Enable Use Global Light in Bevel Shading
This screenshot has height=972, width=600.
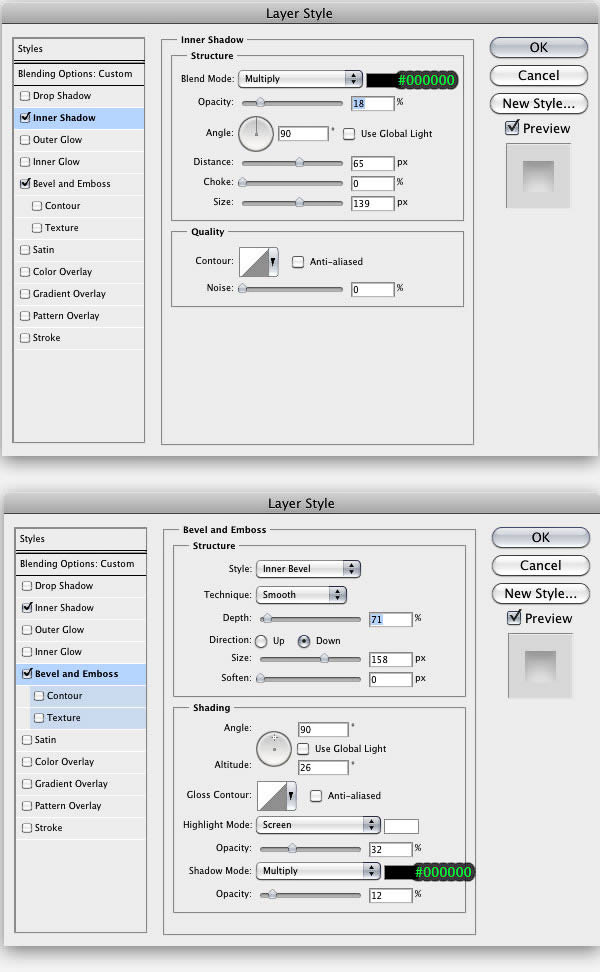point(303,749)
